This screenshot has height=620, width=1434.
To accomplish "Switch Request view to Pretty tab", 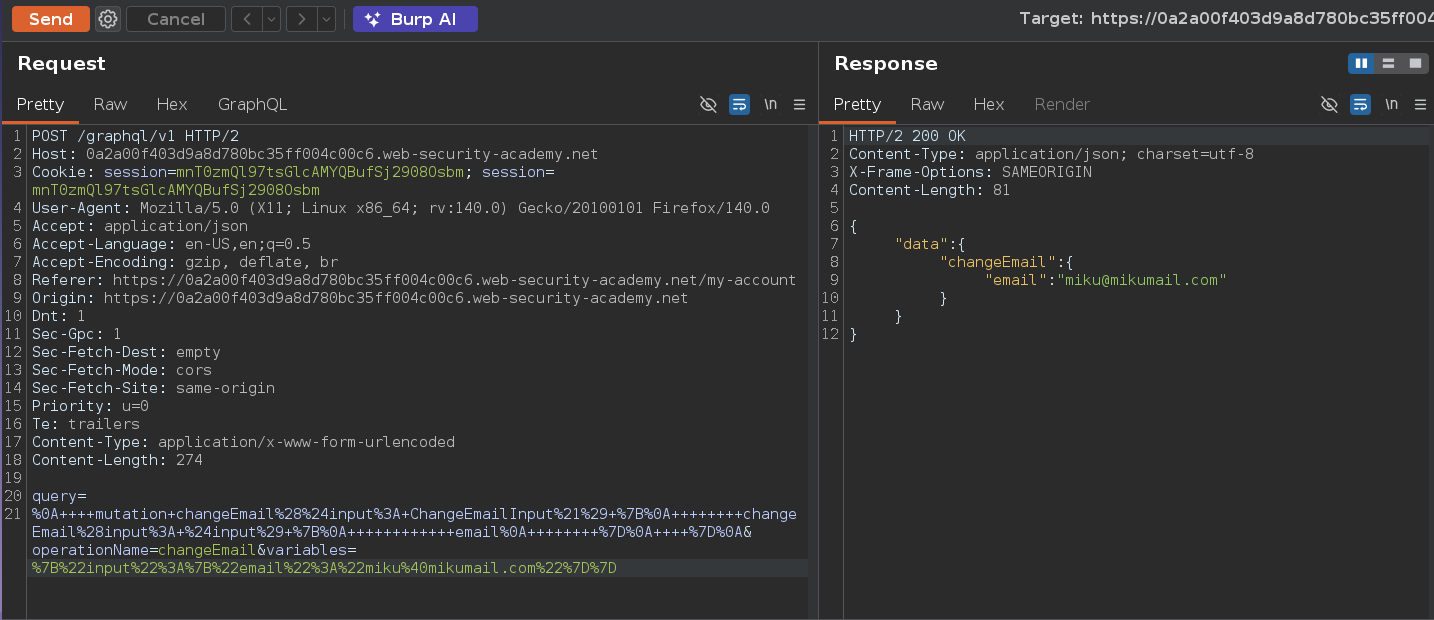I will coord(41,104).
